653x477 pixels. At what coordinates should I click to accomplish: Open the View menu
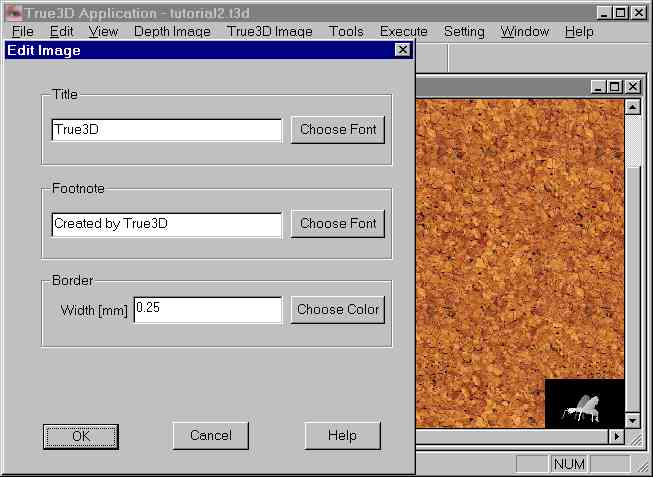click(x=103, y=32)
